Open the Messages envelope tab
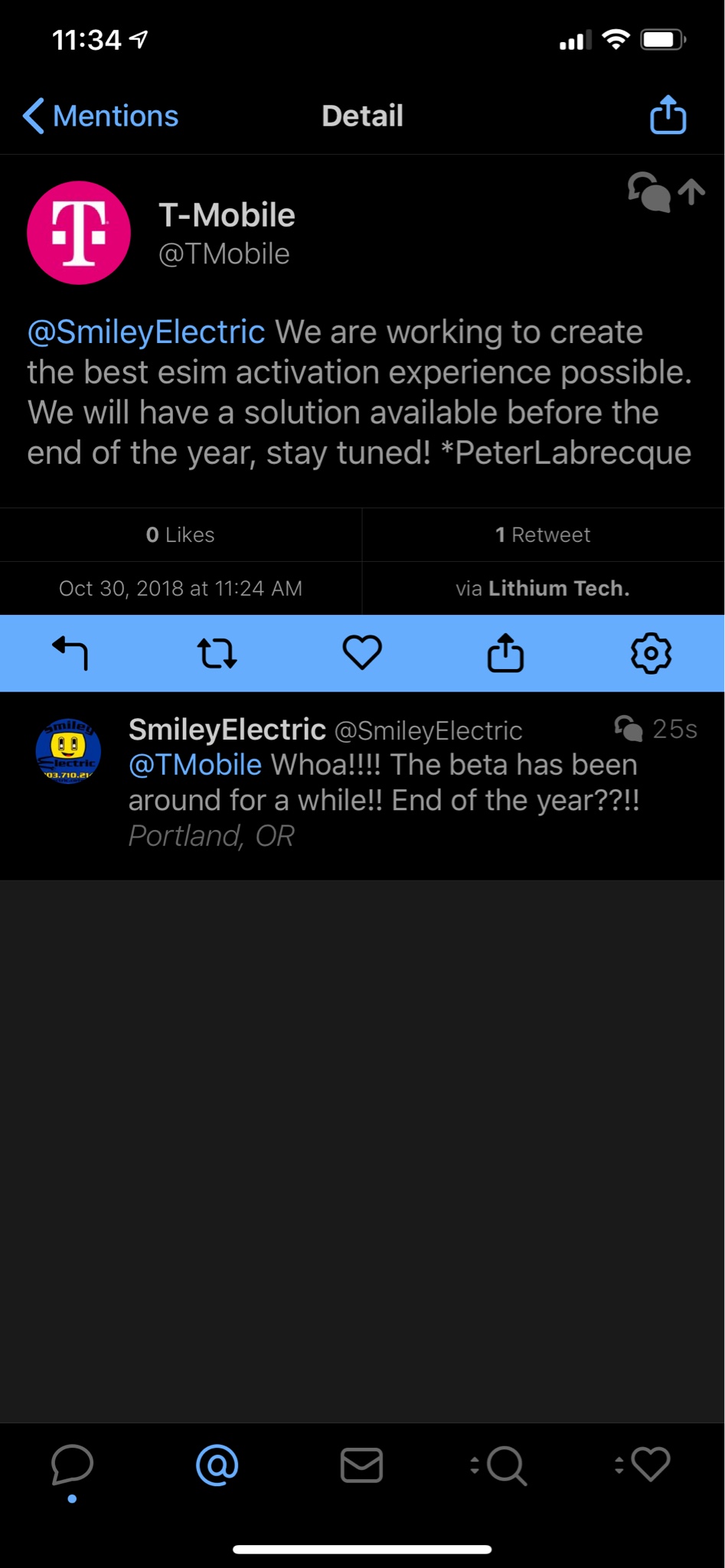Screen dimensions: 725x1568 tap(361, 1465)
